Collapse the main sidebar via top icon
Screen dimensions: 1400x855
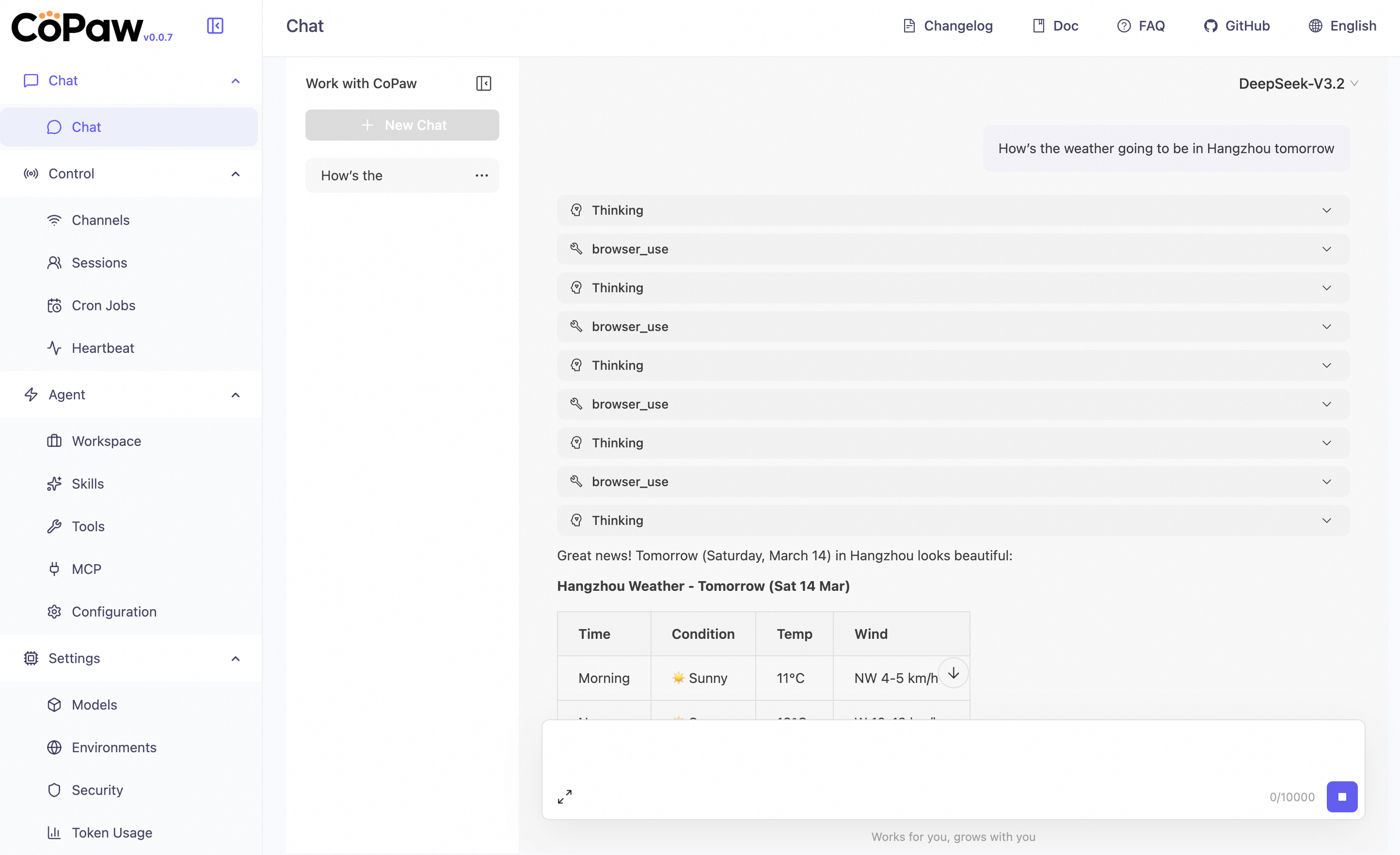click(x=215, y=26)
